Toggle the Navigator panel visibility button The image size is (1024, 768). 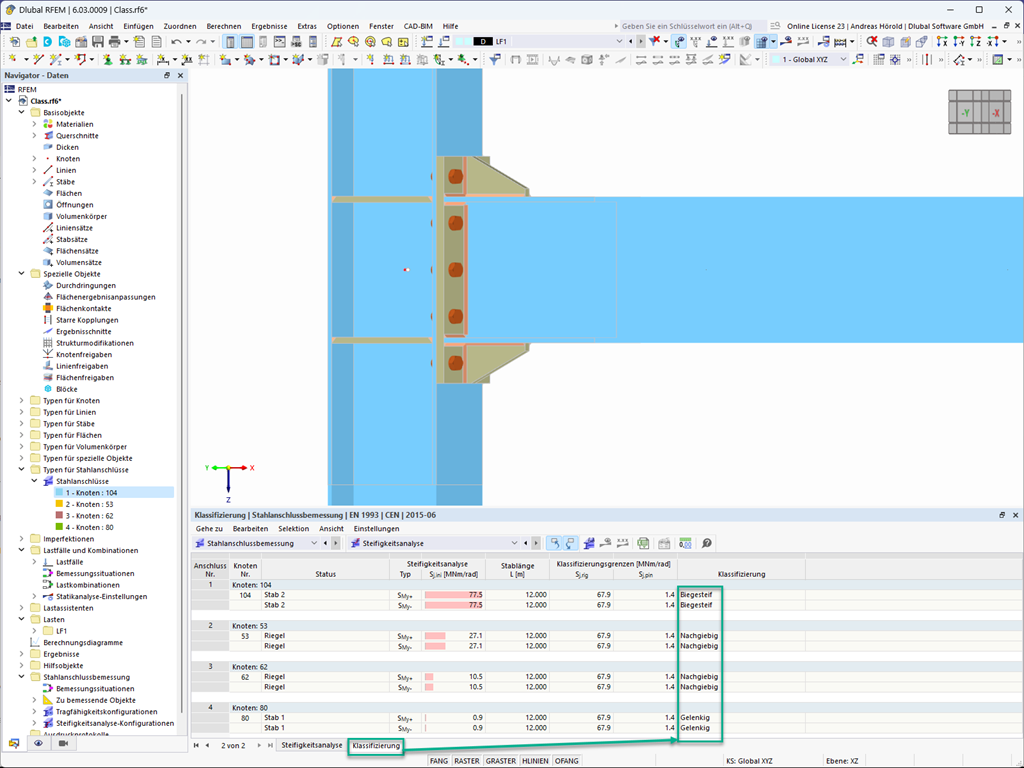click(x=230, y=42)
